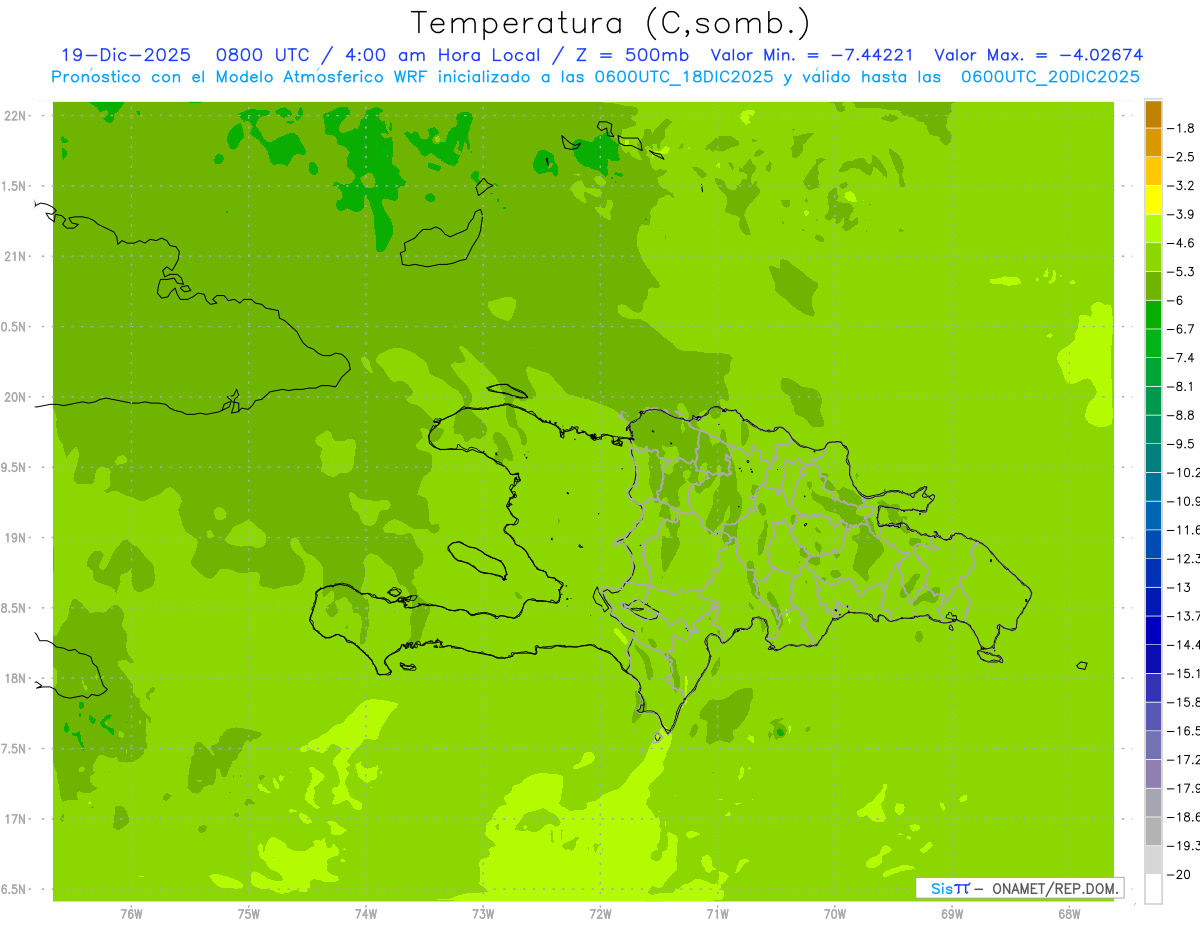Click the '75W' longitude label
Screen dimensions: 1200x927
click(249, 913)
